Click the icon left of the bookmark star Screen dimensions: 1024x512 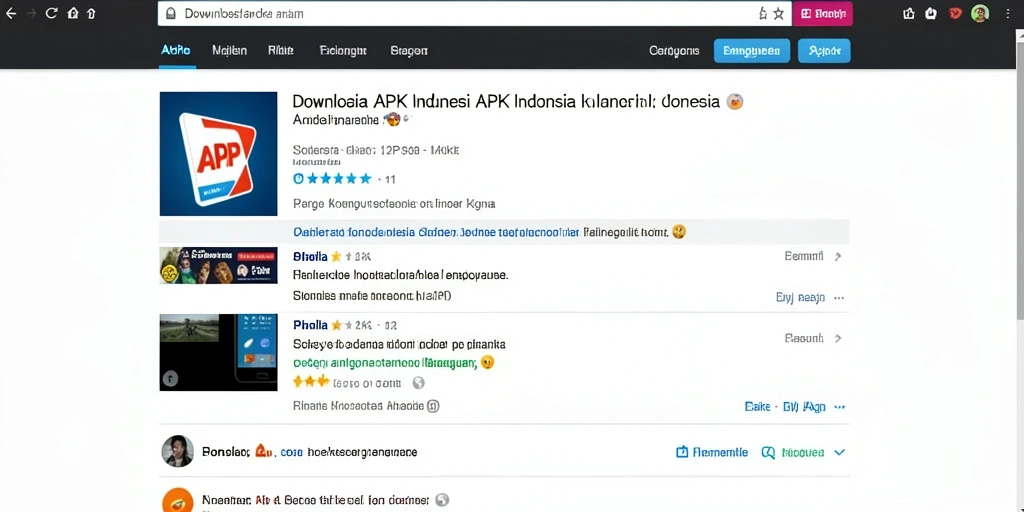point(763,13)
